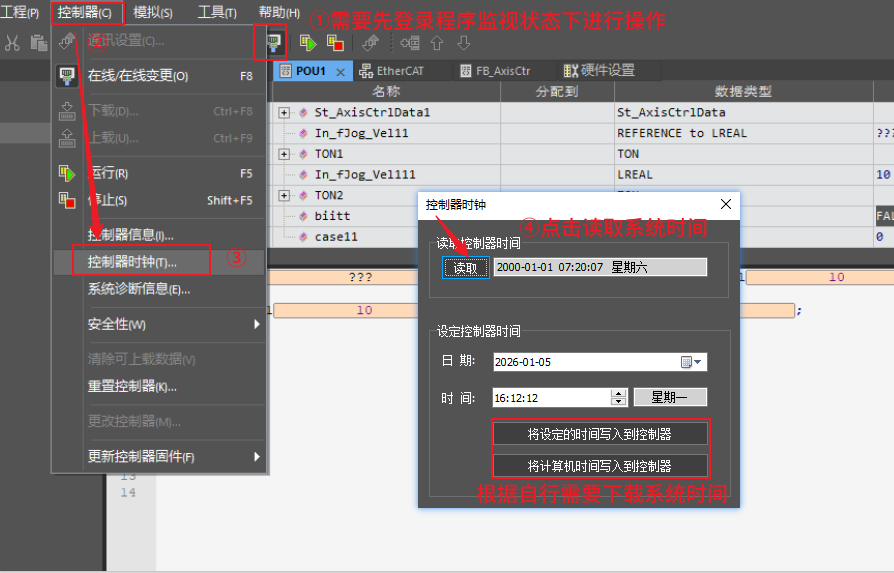Click the time input field showing 16:12:12
This screenshot has height=573, width=894.
[550, 397]
